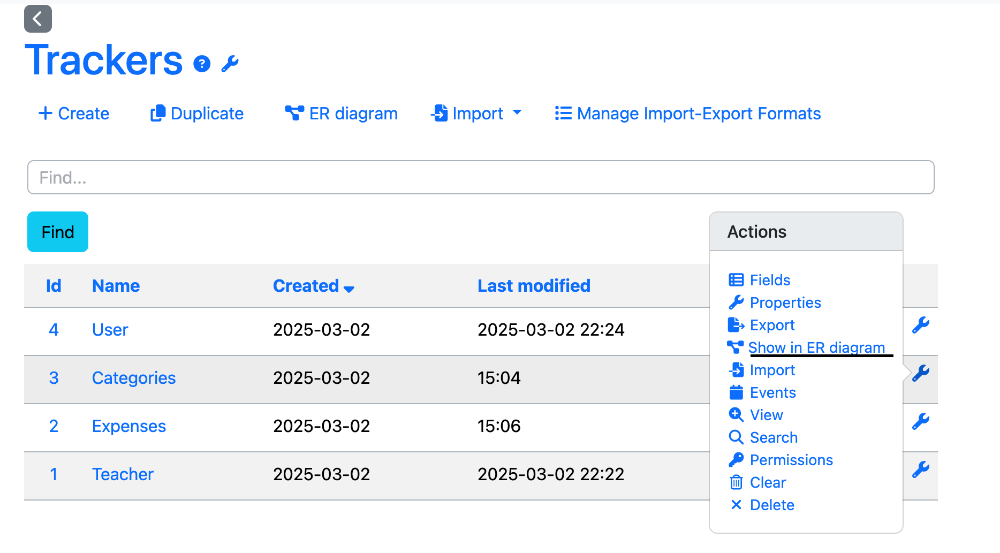Viewport: 1000px width, 553px height.
Task: Click the wrench icon on the Categories row
Action: click(x=920, y=373)
